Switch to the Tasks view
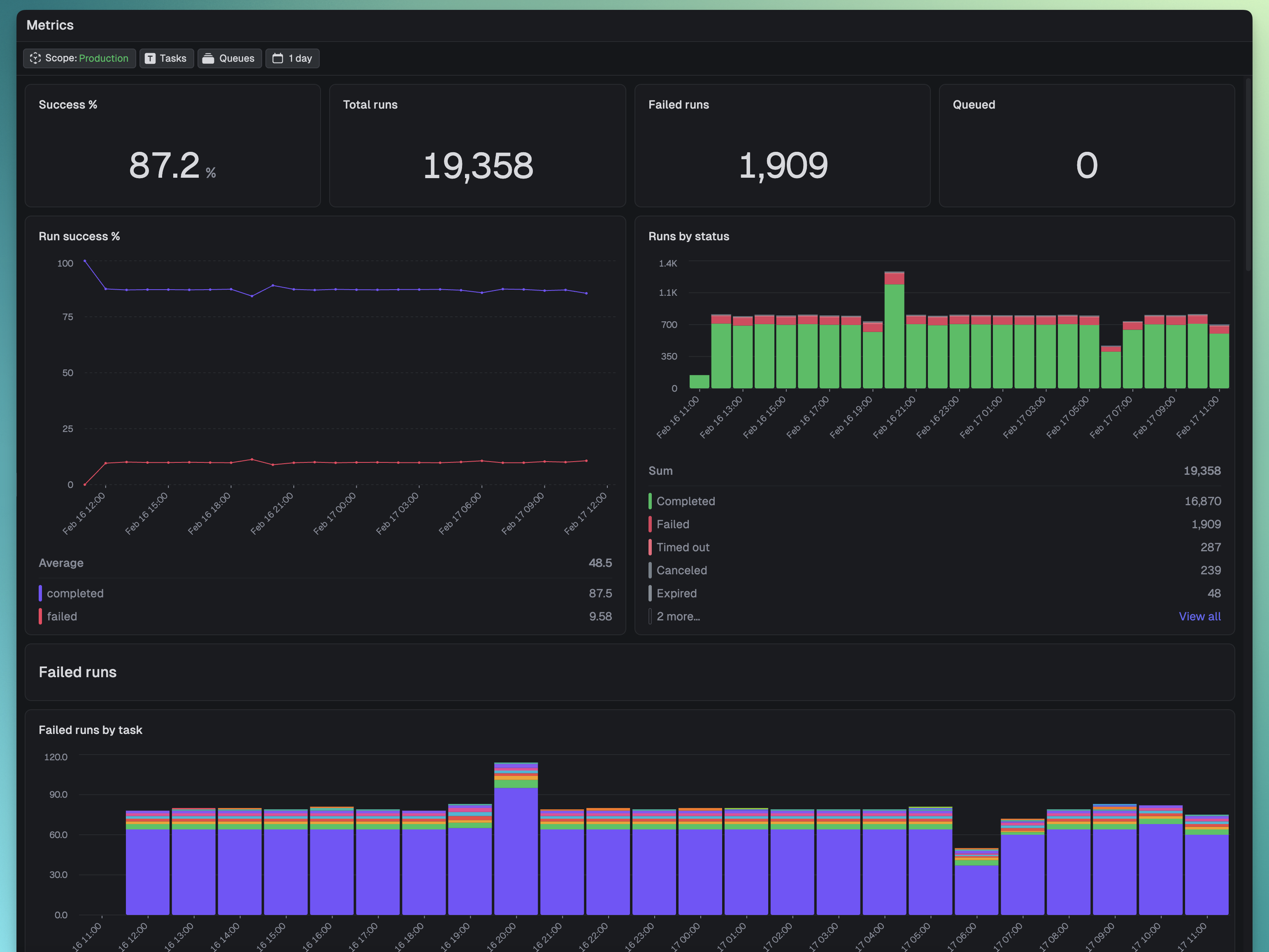Viewport: 1269px width, 952px height. click(x=166, y=58)
